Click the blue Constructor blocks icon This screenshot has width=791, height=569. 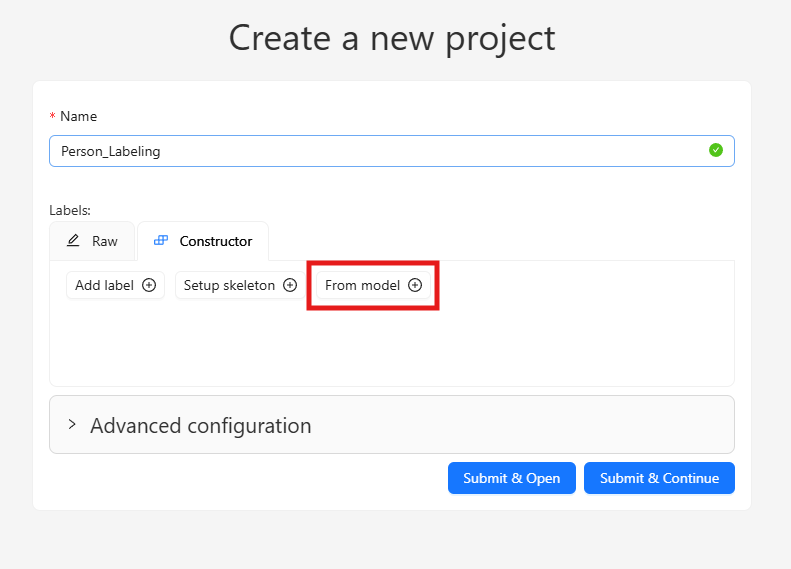coord(161,241)
